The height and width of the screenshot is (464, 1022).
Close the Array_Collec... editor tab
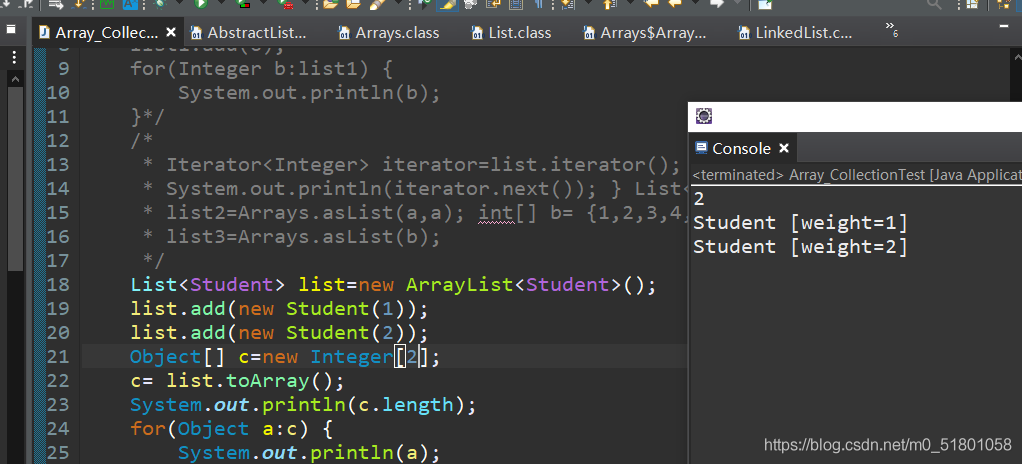pos(171,32)
